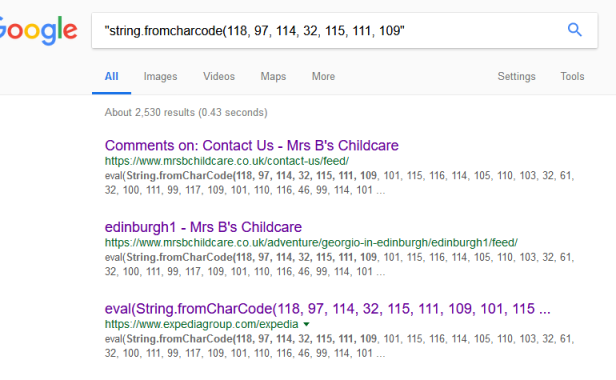This screenshot has width=616, height=380.
Task: Open 'Comments on: Contact Us - Mrs B's Childcare' result
Action: [x=251, y=146]
